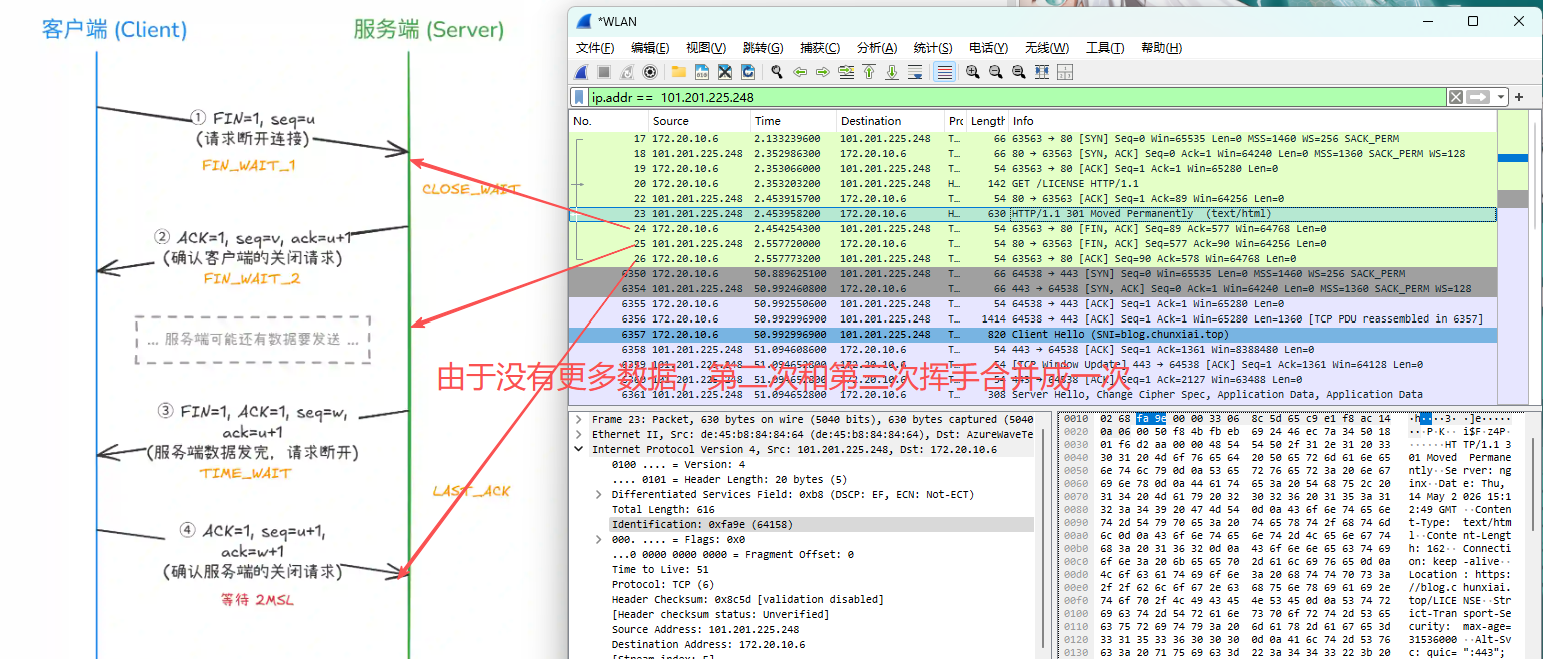Screen dimensions: 1543x659
Task: Select the Identification: 0xfa9e (64158) field
Action: coord(822,525)
